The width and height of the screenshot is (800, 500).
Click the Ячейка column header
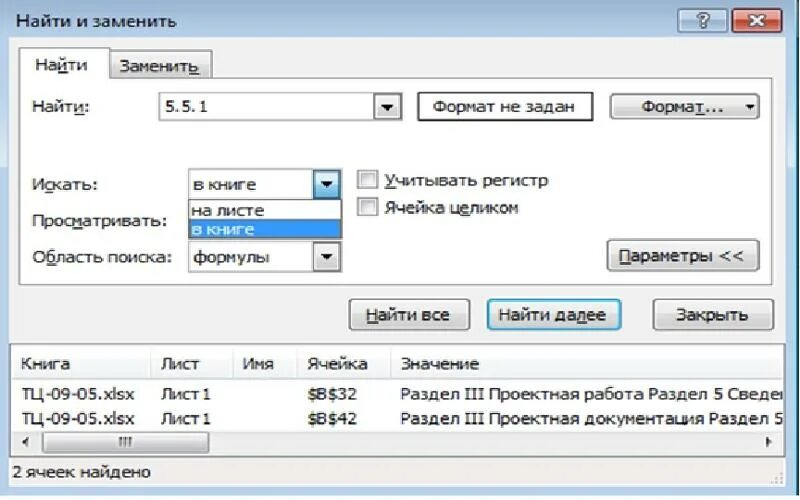pyautogui.click(x=343, y=364)
